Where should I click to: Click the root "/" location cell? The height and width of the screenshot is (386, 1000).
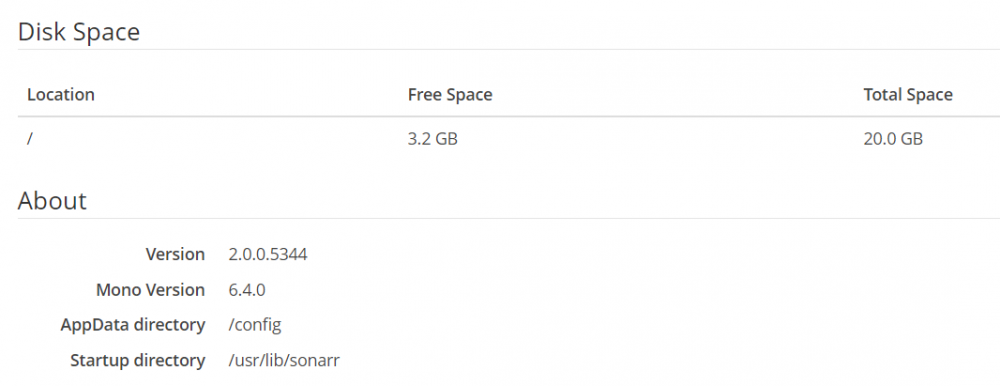(x=30, y=138)
